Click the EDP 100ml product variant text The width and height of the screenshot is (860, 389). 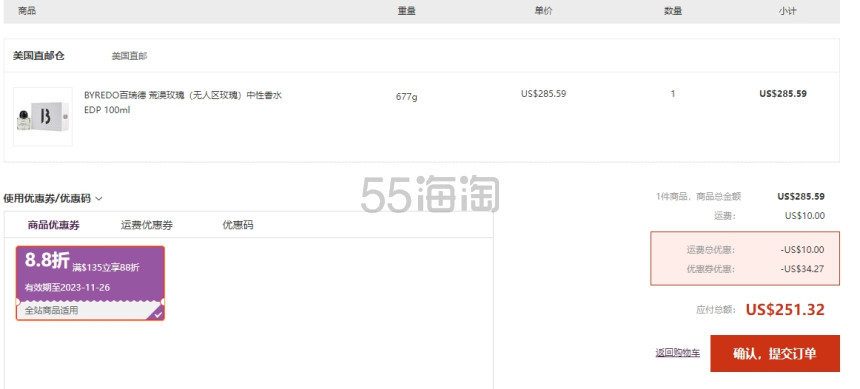click(107, 110)
